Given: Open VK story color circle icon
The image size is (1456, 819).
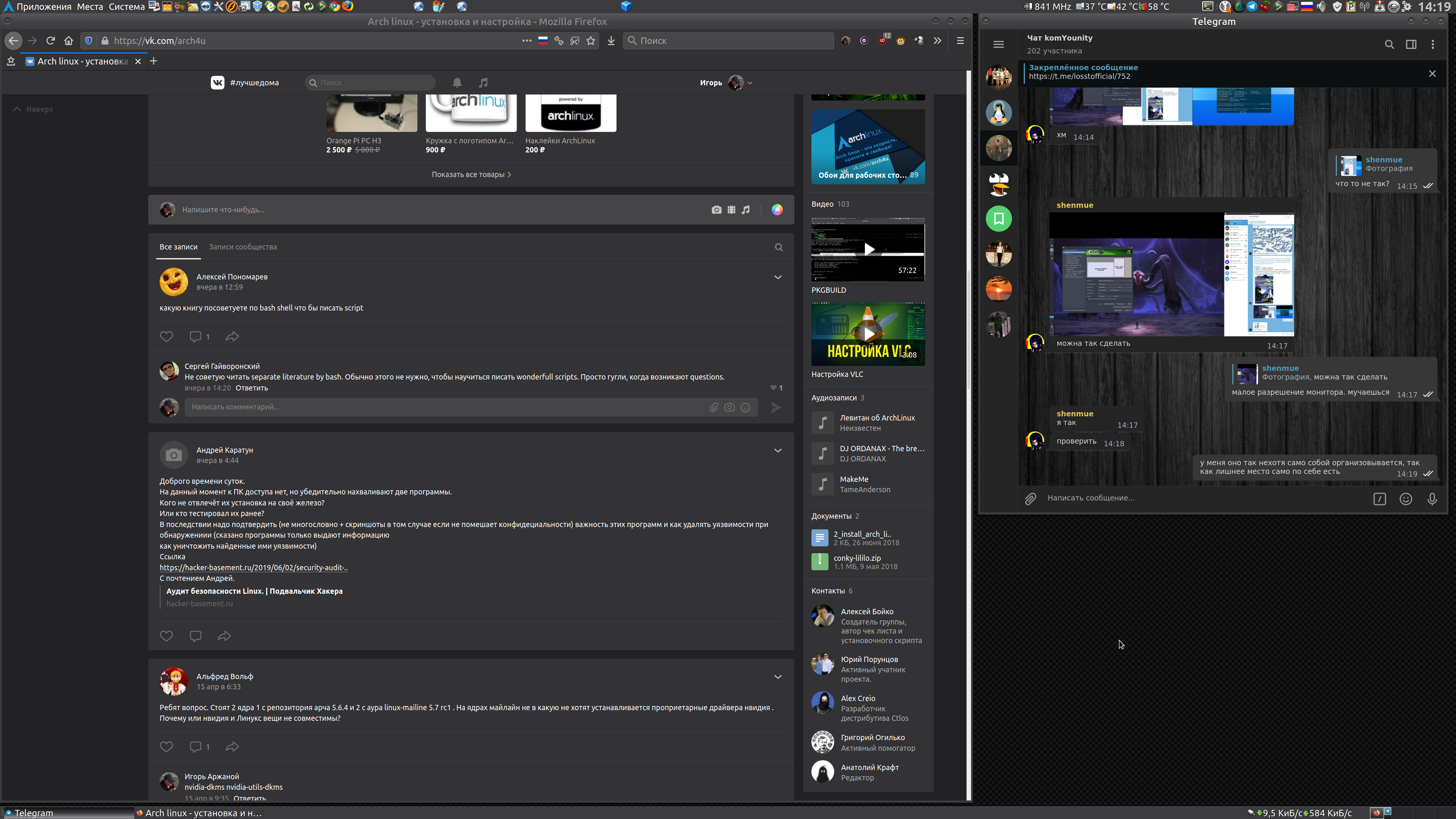Looking at the screenshot, I should pos(777,210).
